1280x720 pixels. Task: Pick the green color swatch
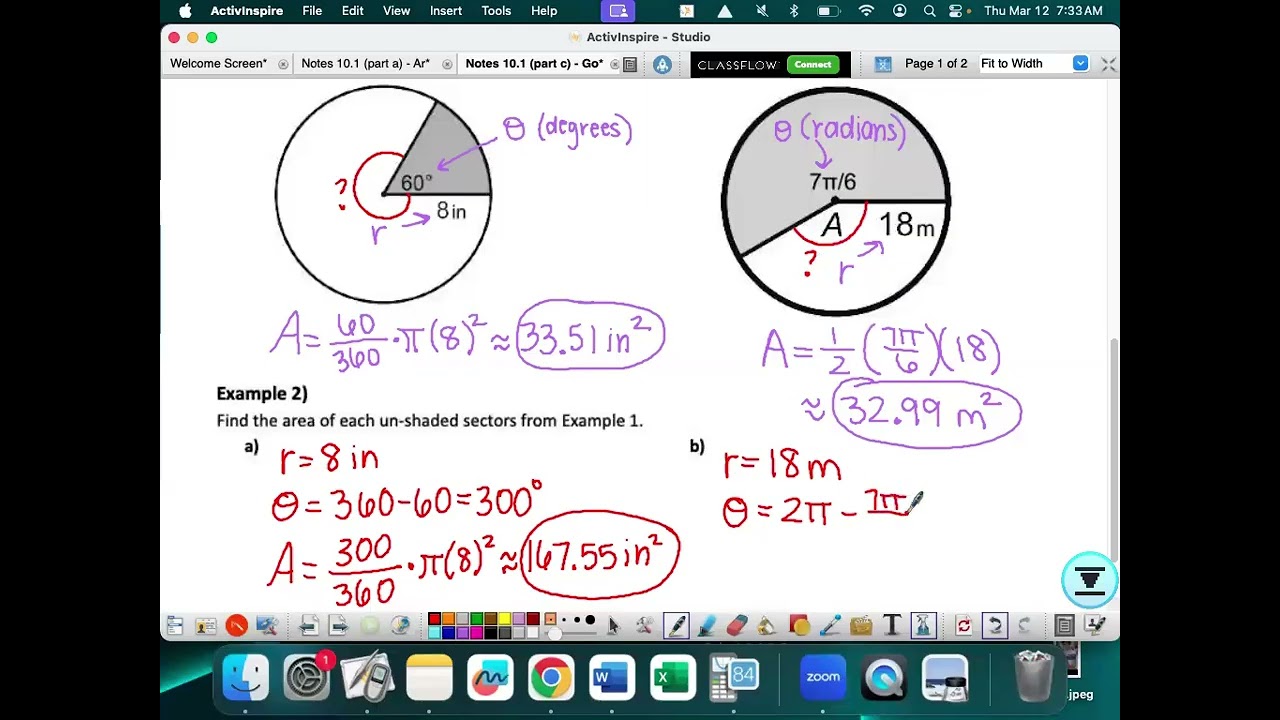476,619
